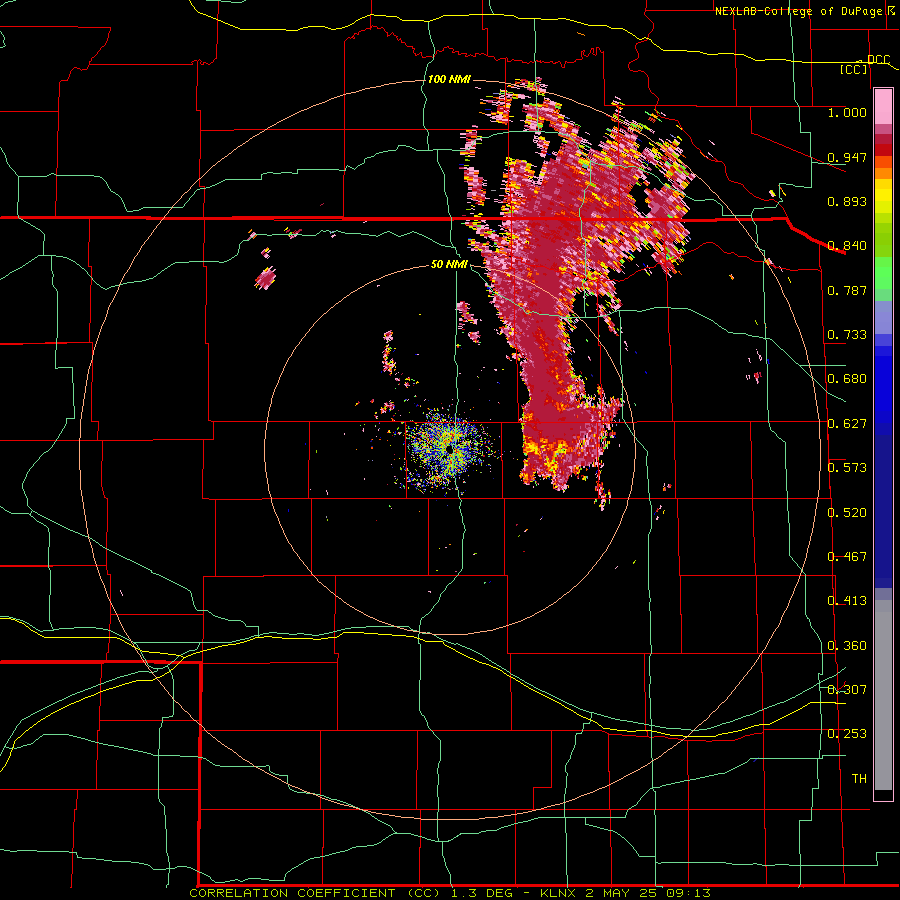The width and height of the screenshot is (900, 900).
Task: Click the 0.253 color scale label
Action: 847,734
